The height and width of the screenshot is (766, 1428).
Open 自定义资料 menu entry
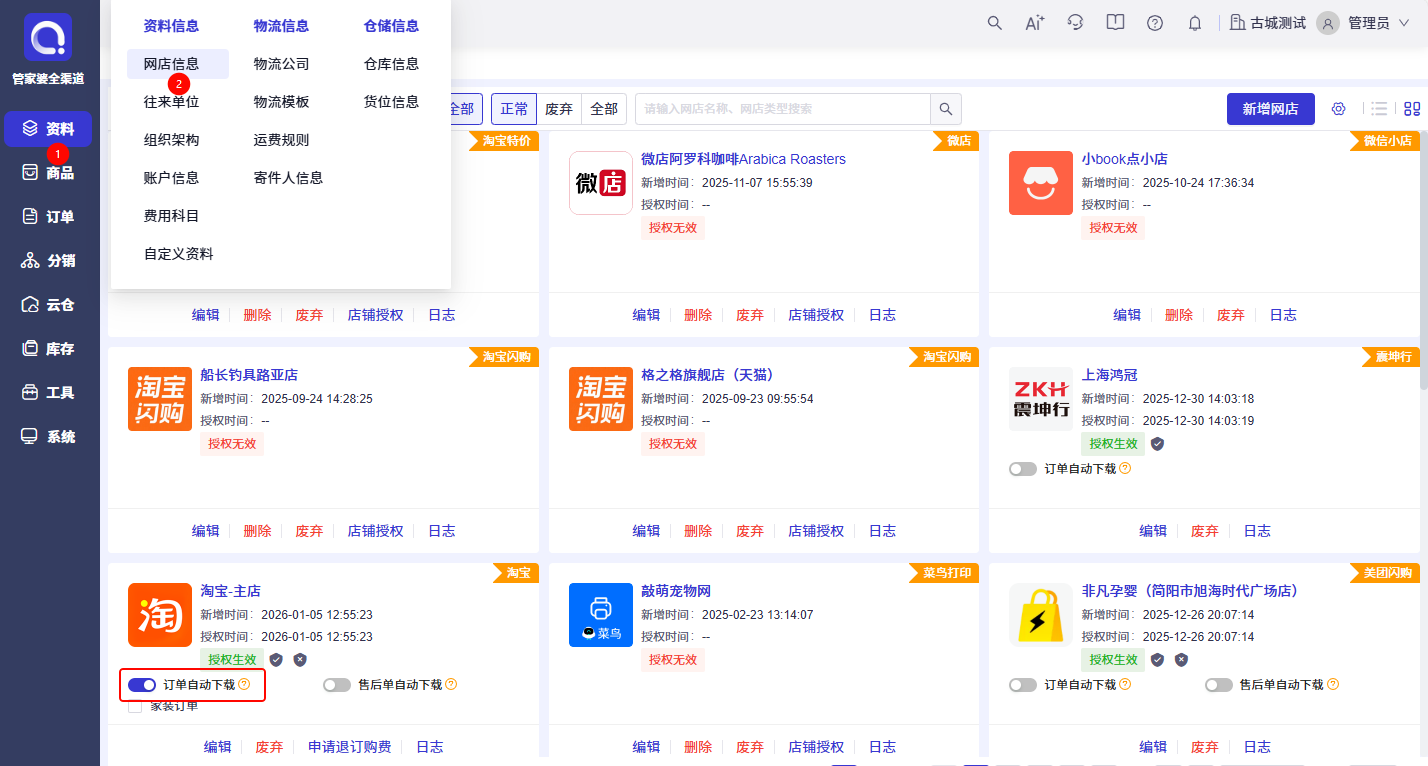coord(179,254)
